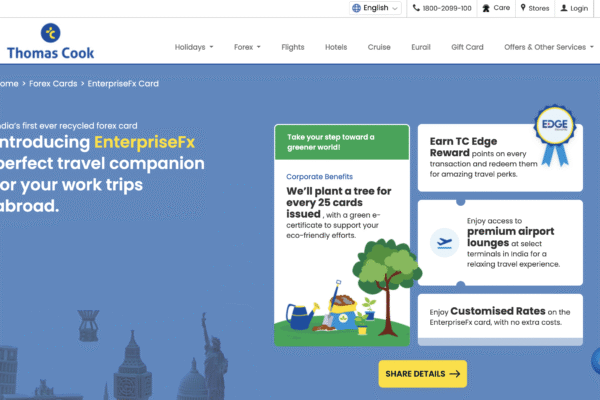The width and height of the screenshot is (600, 400).
Task: Click the globe icon beside English
Action: [356, 8]
